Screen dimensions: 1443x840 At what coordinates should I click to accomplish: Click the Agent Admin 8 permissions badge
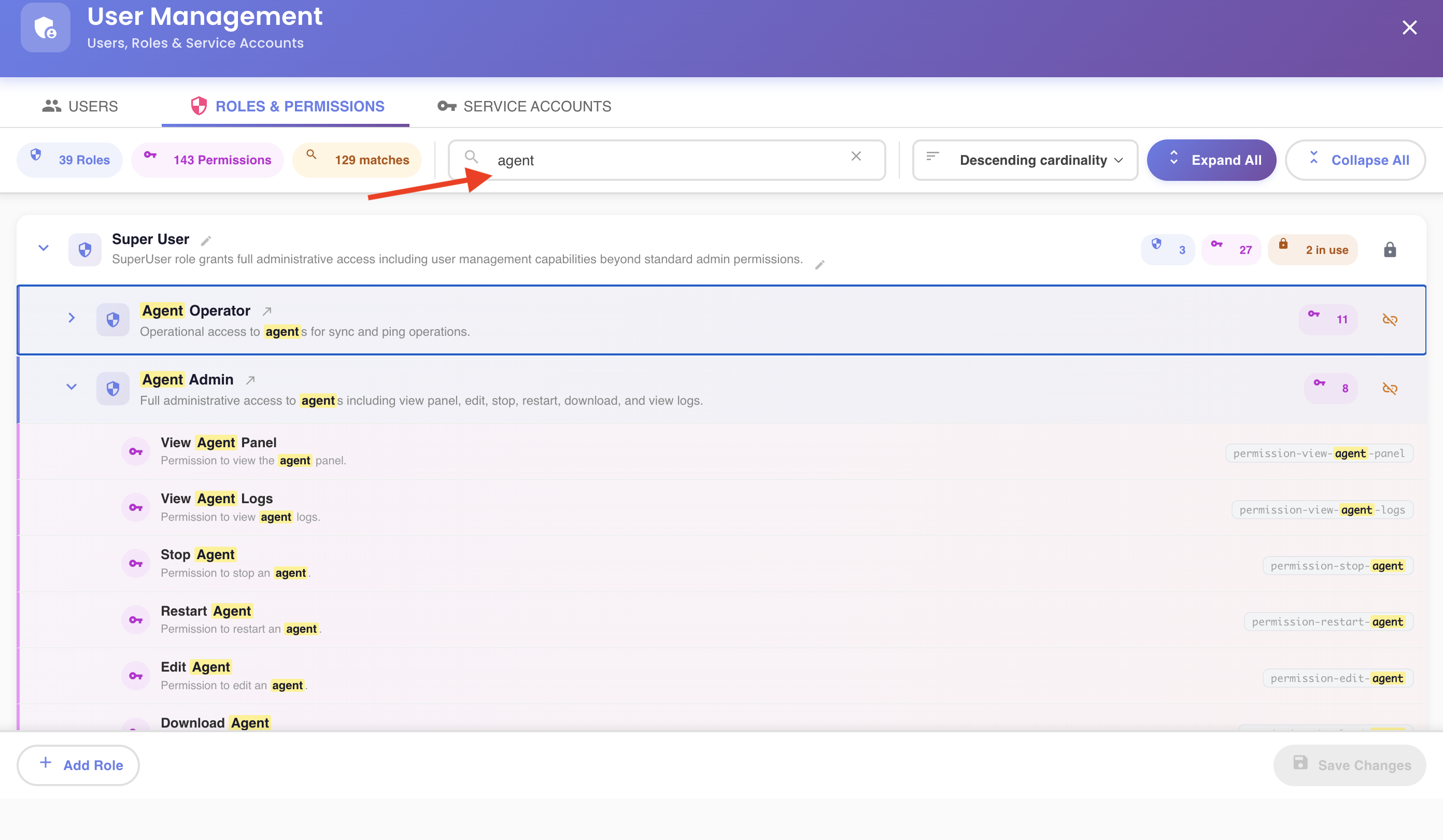click(1331, 388)
